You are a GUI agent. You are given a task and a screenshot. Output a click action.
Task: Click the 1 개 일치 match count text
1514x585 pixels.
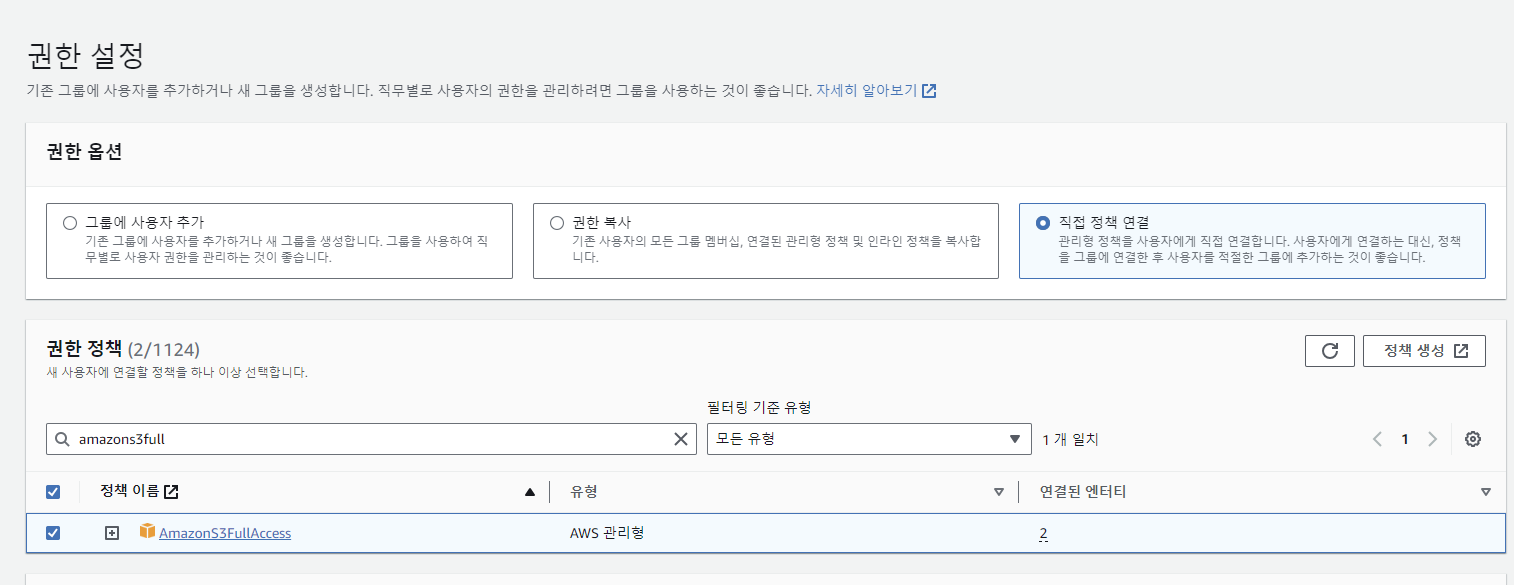(1070, 439)
